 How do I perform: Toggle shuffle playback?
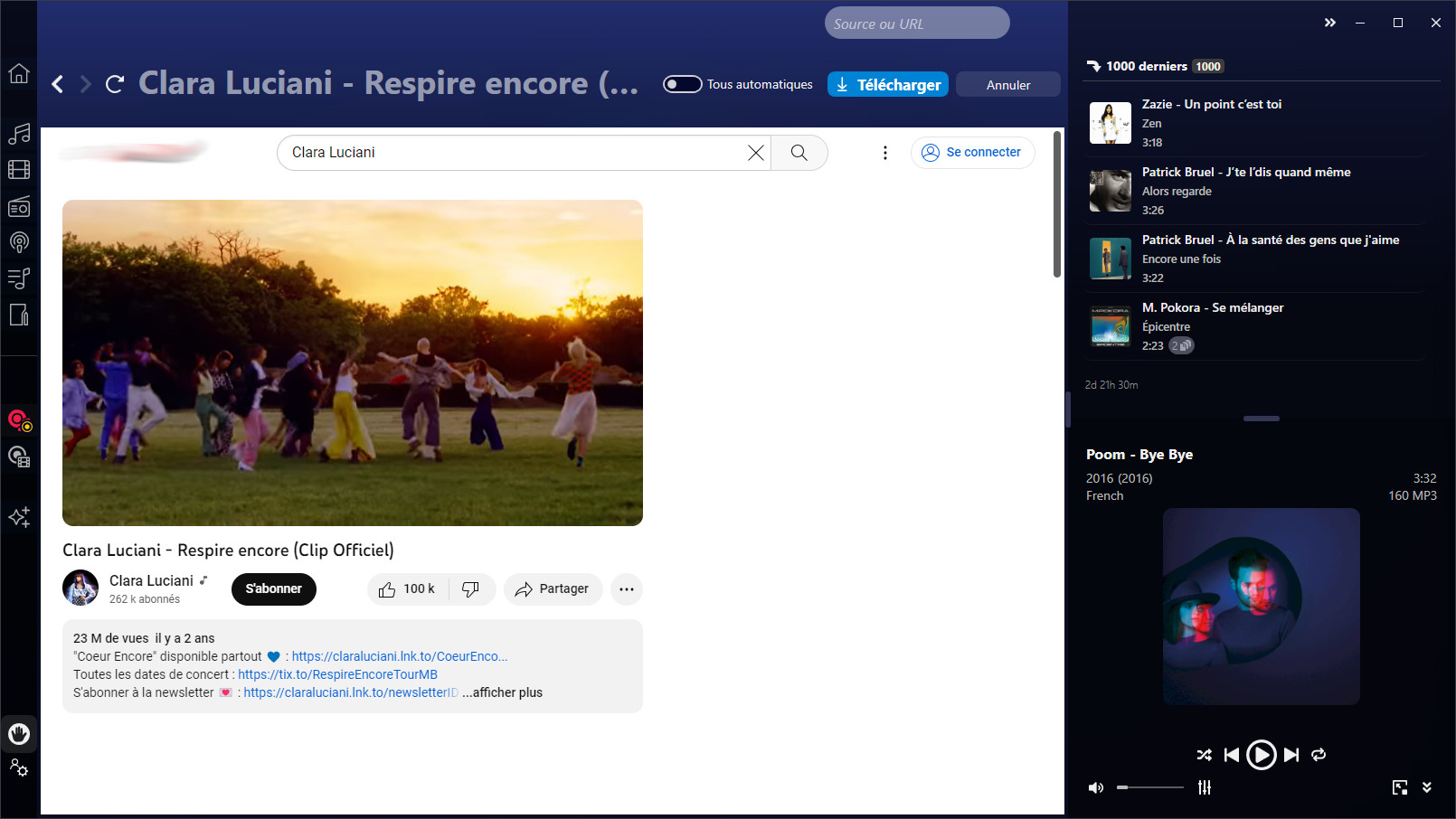(x=1204, y=755)
